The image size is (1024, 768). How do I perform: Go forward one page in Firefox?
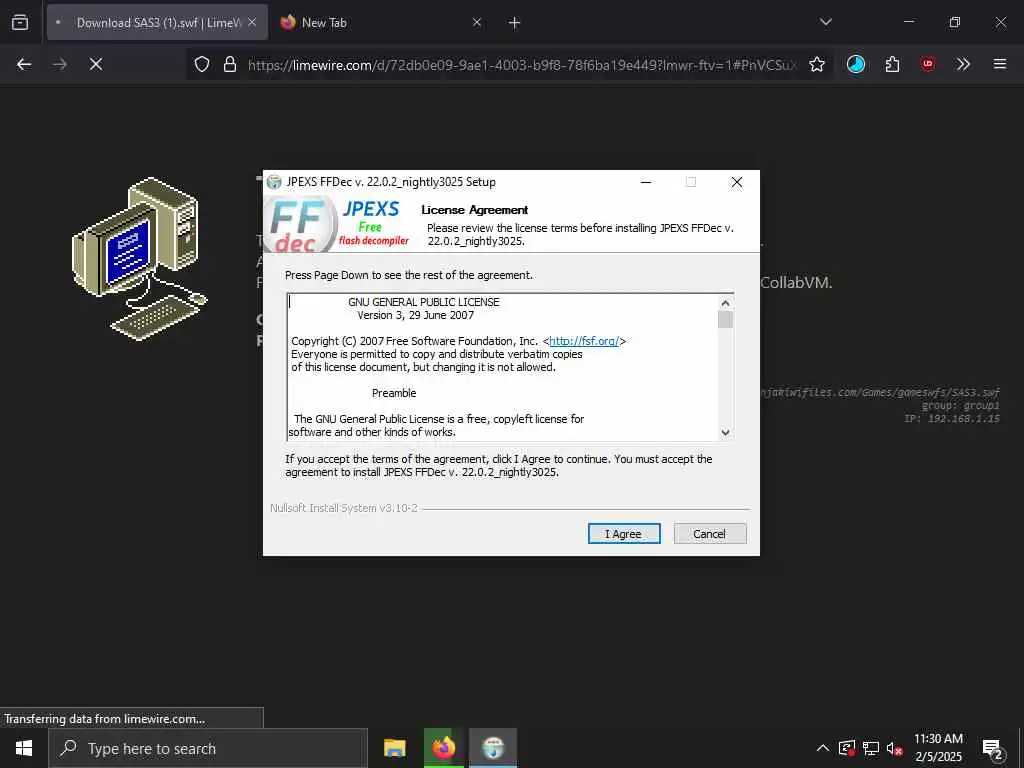(60, 64)
